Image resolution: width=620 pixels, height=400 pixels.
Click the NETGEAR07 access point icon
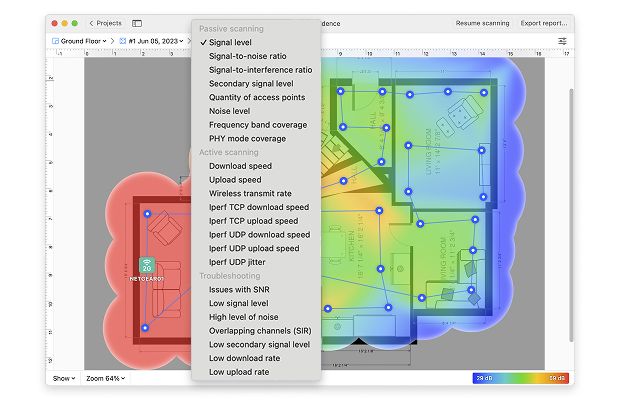[147, 266]
